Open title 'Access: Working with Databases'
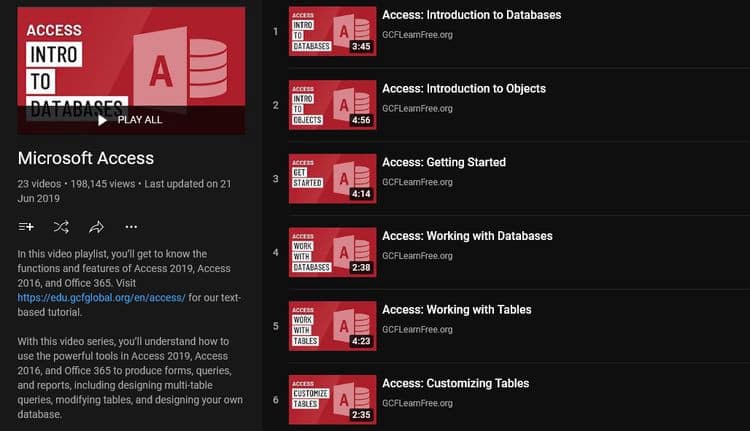Viewport: 750px width, 431px height. (467, 236)
